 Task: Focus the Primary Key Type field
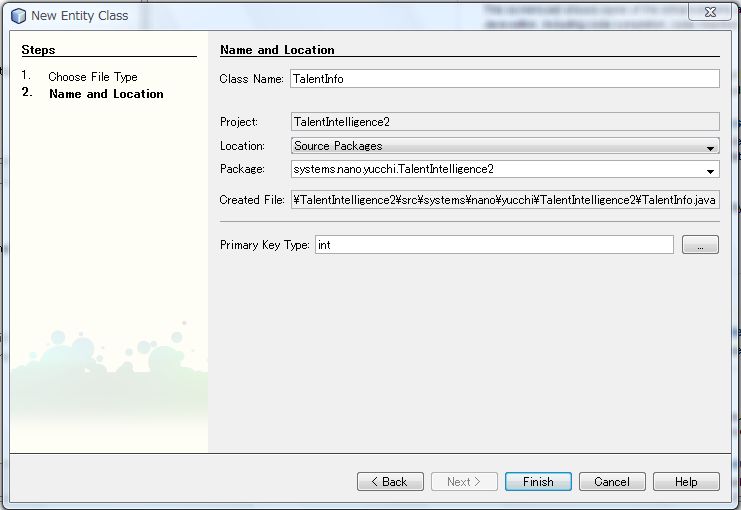pos(493,245)
